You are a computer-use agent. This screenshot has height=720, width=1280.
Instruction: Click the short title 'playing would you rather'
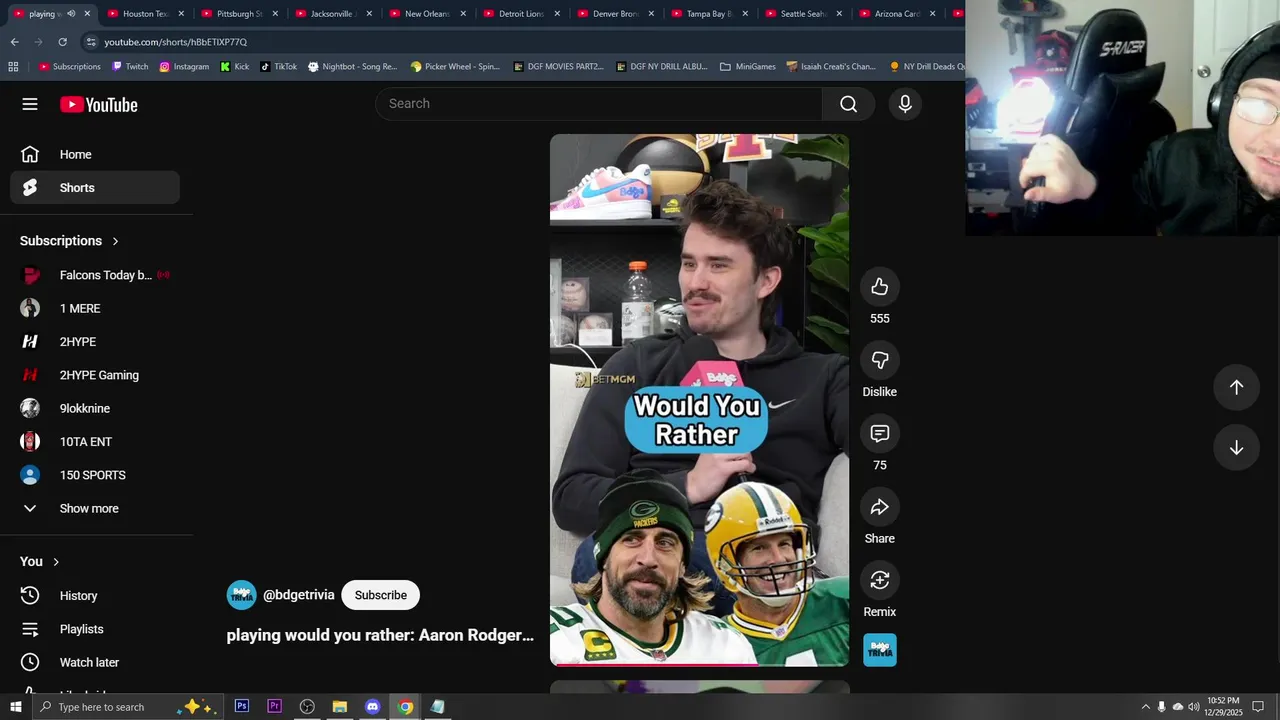coord(380,635)
